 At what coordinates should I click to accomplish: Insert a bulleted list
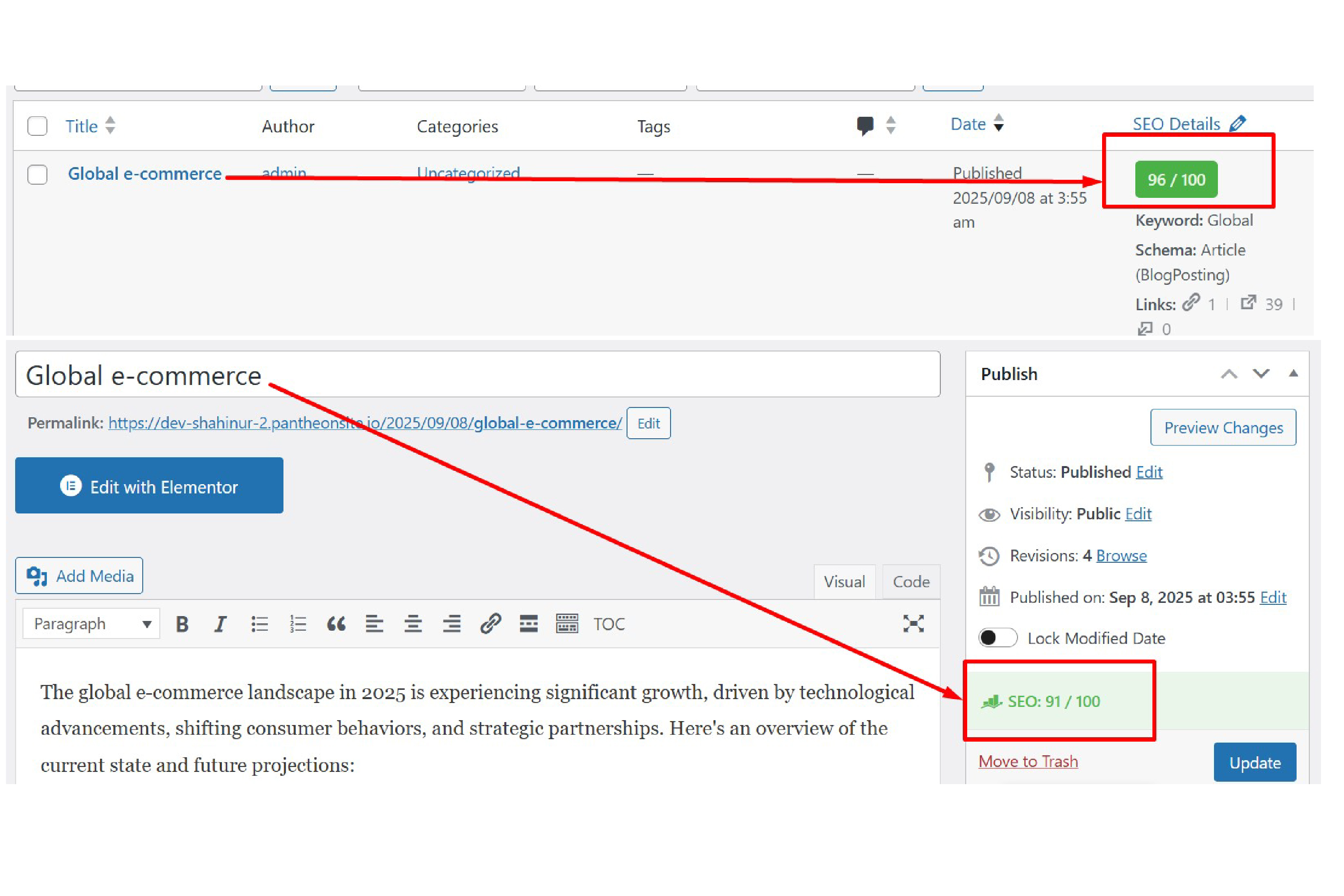[x=260, y=624]
